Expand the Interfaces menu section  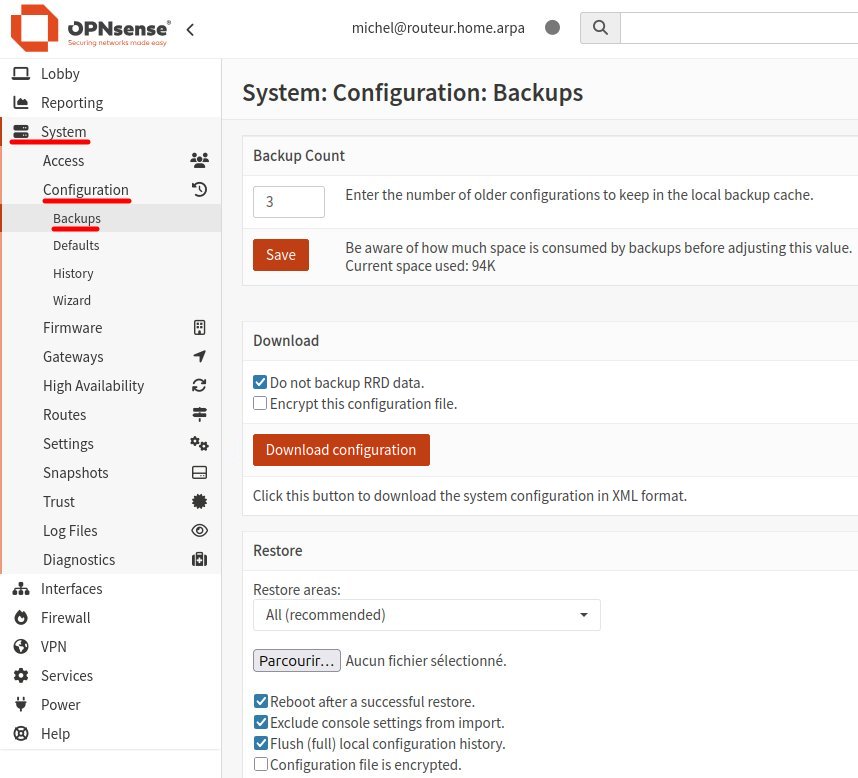(71, 589)
